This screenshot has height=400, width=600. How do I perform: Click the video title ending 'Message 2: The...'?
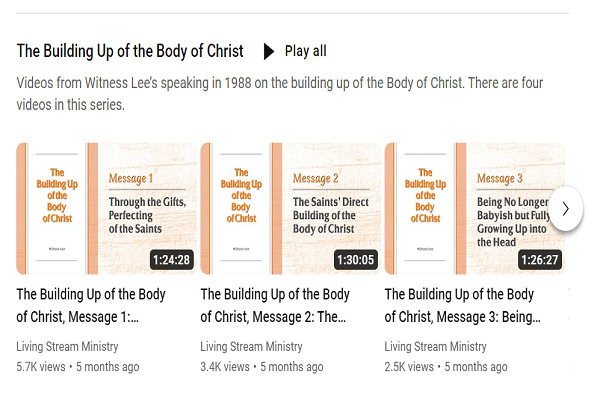[x=275, y=305]
